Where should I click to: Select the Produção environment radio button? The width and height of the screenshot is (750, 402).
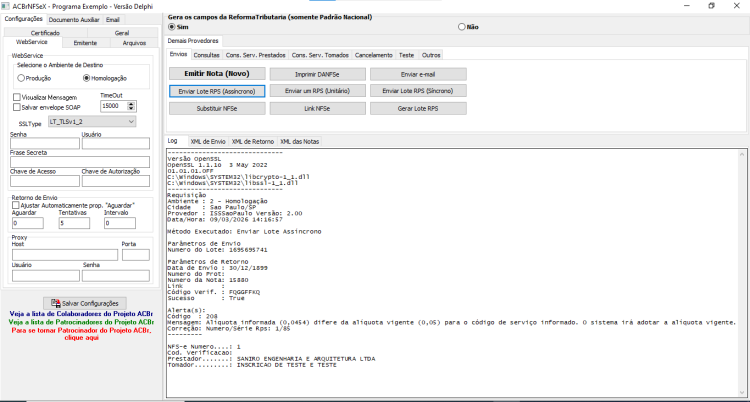(x=21, y=78)
